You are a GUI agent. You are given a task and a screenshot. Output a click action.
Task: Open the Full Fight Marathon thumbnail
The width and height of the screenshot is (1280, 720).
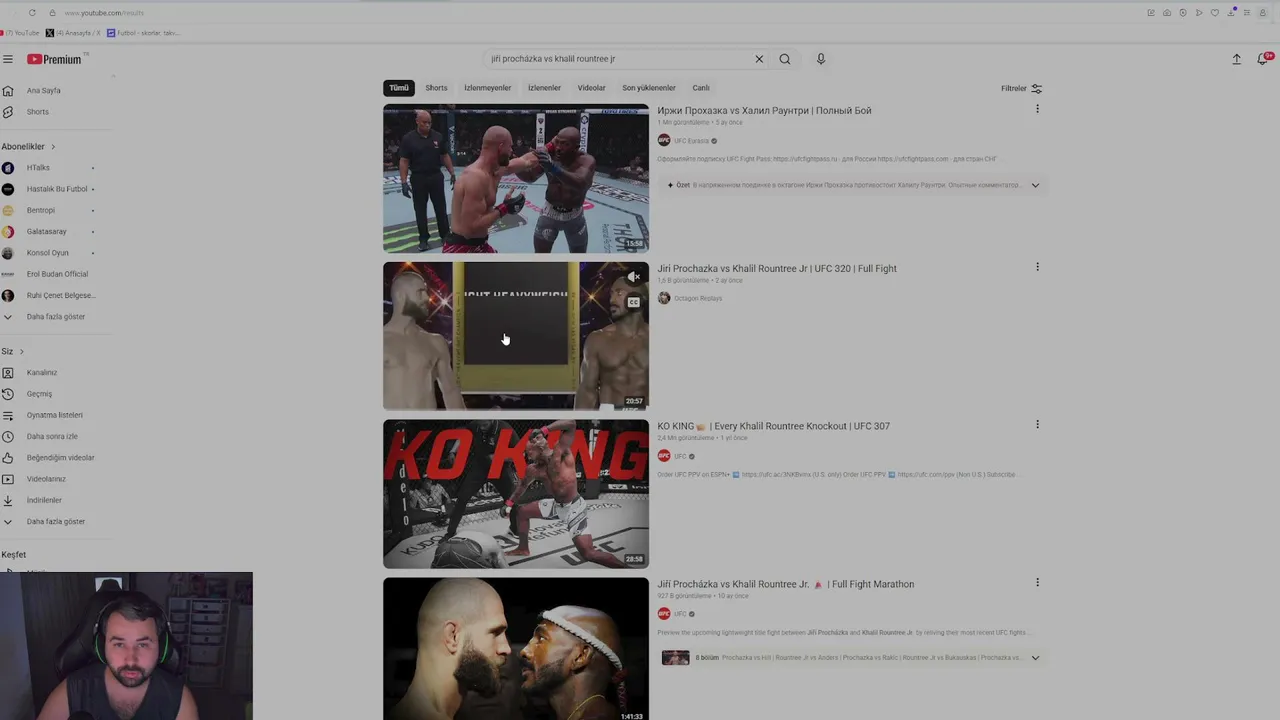(x=516, y=649)
